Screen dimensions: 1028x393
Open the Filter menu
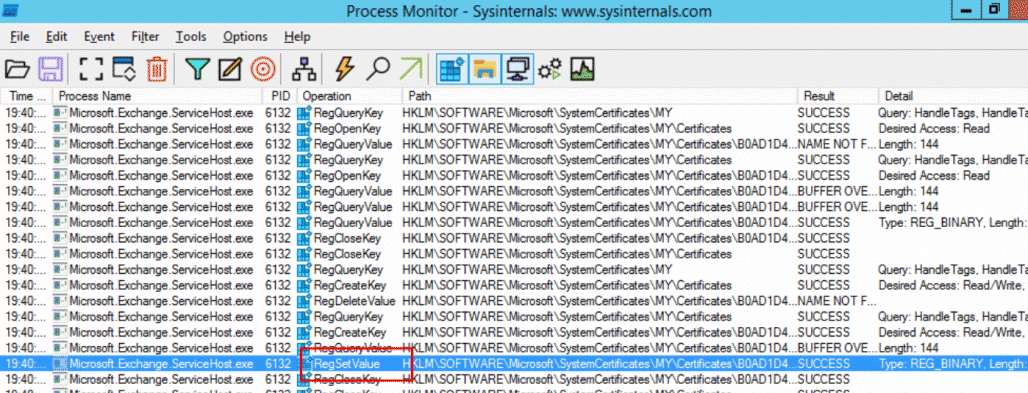pyautogui.click(x=145, y=37)
